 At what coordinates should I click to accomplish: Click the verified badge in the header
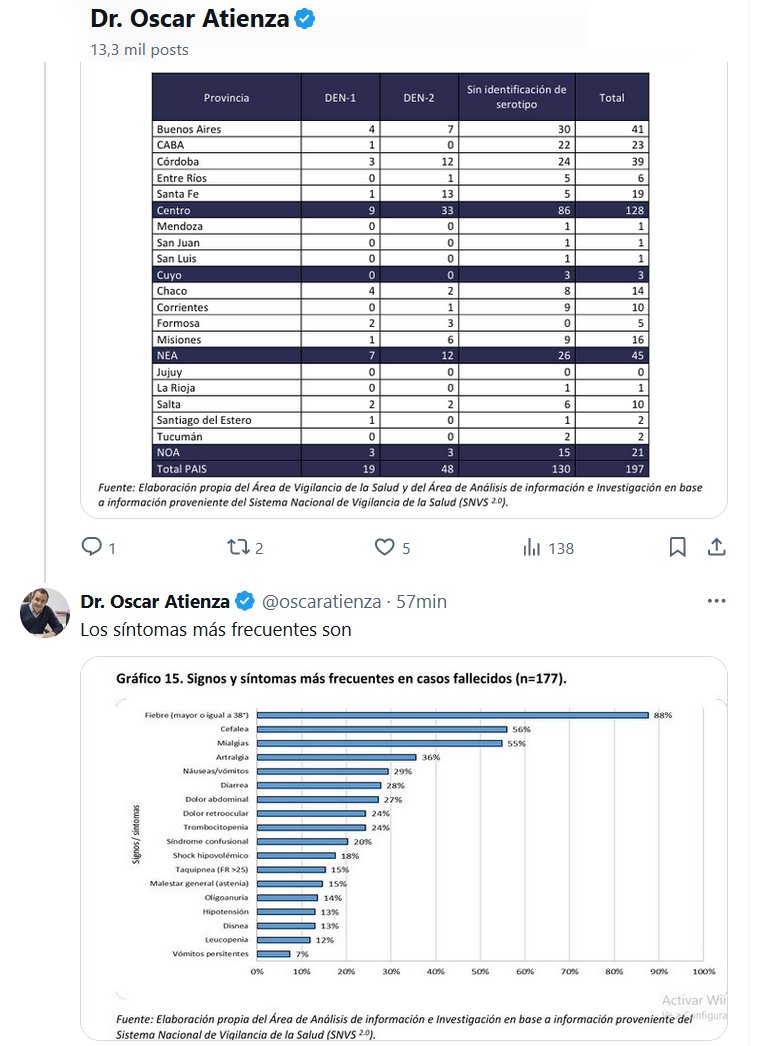(x=306, y=19)
